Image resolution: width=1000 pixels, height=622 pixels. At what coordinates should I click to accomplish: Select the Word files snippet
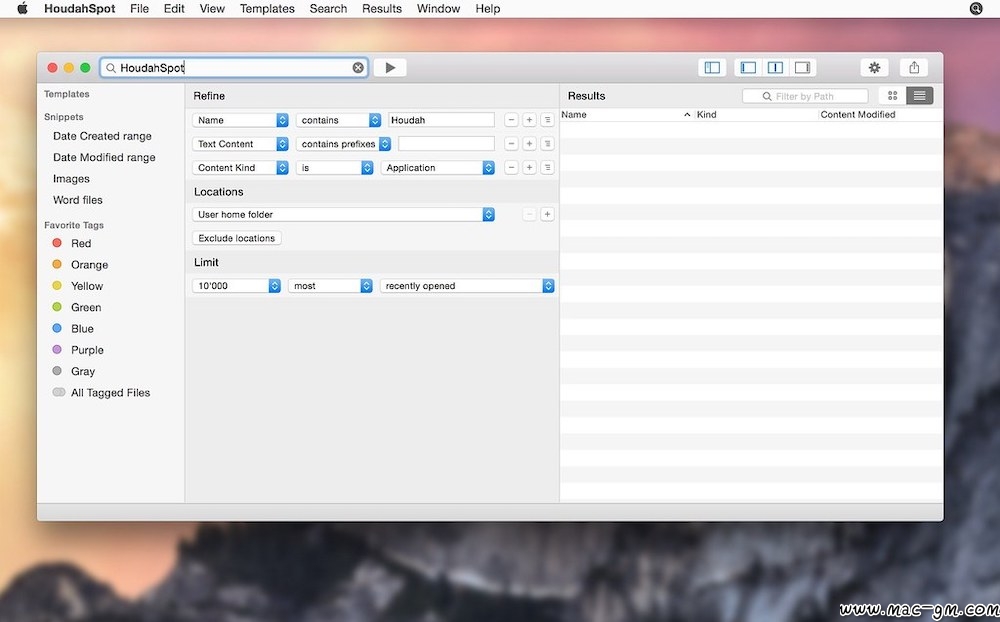78,200
